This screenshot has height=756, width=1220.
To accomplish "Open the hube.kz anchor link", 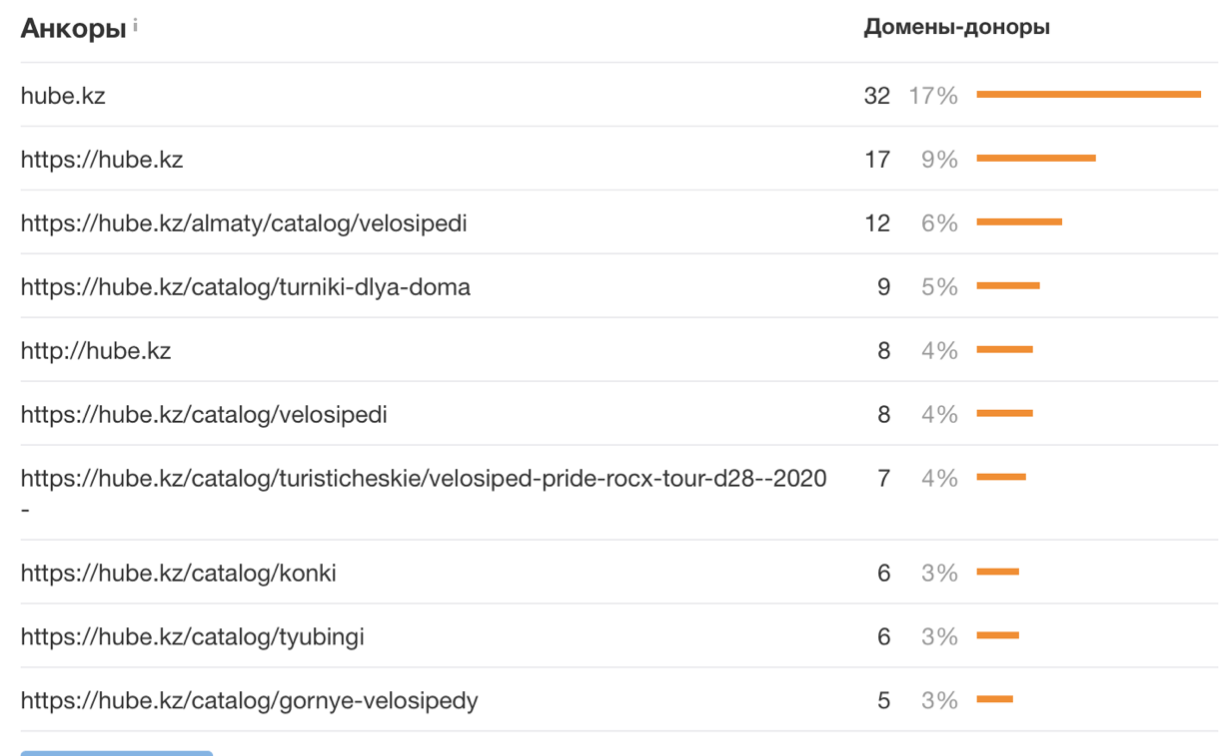I will [63, 96].
